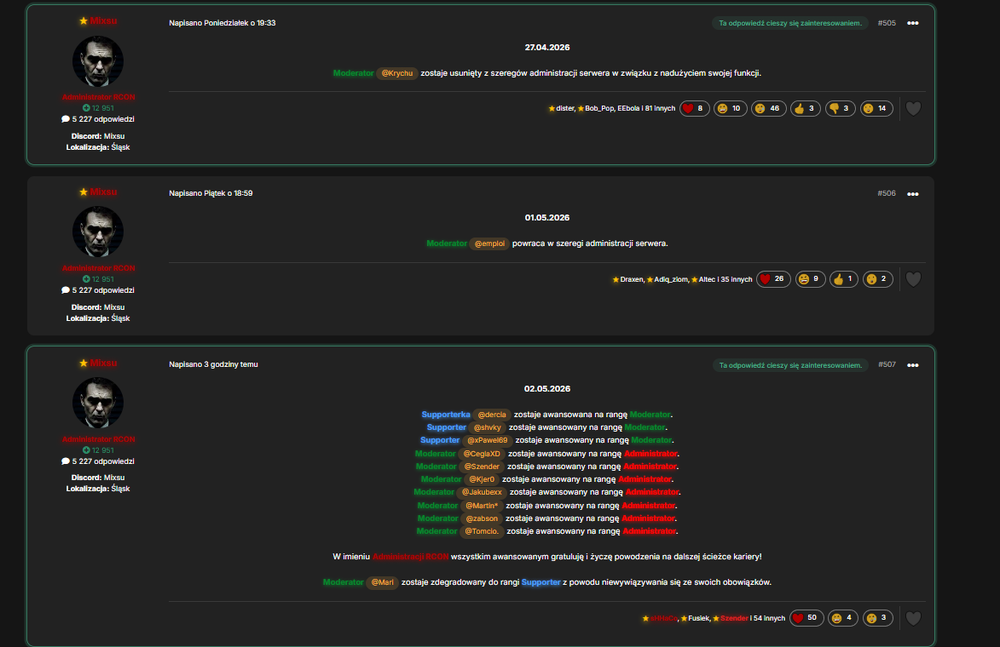Click thumbs-down reaction with count 3

point(840,108)
